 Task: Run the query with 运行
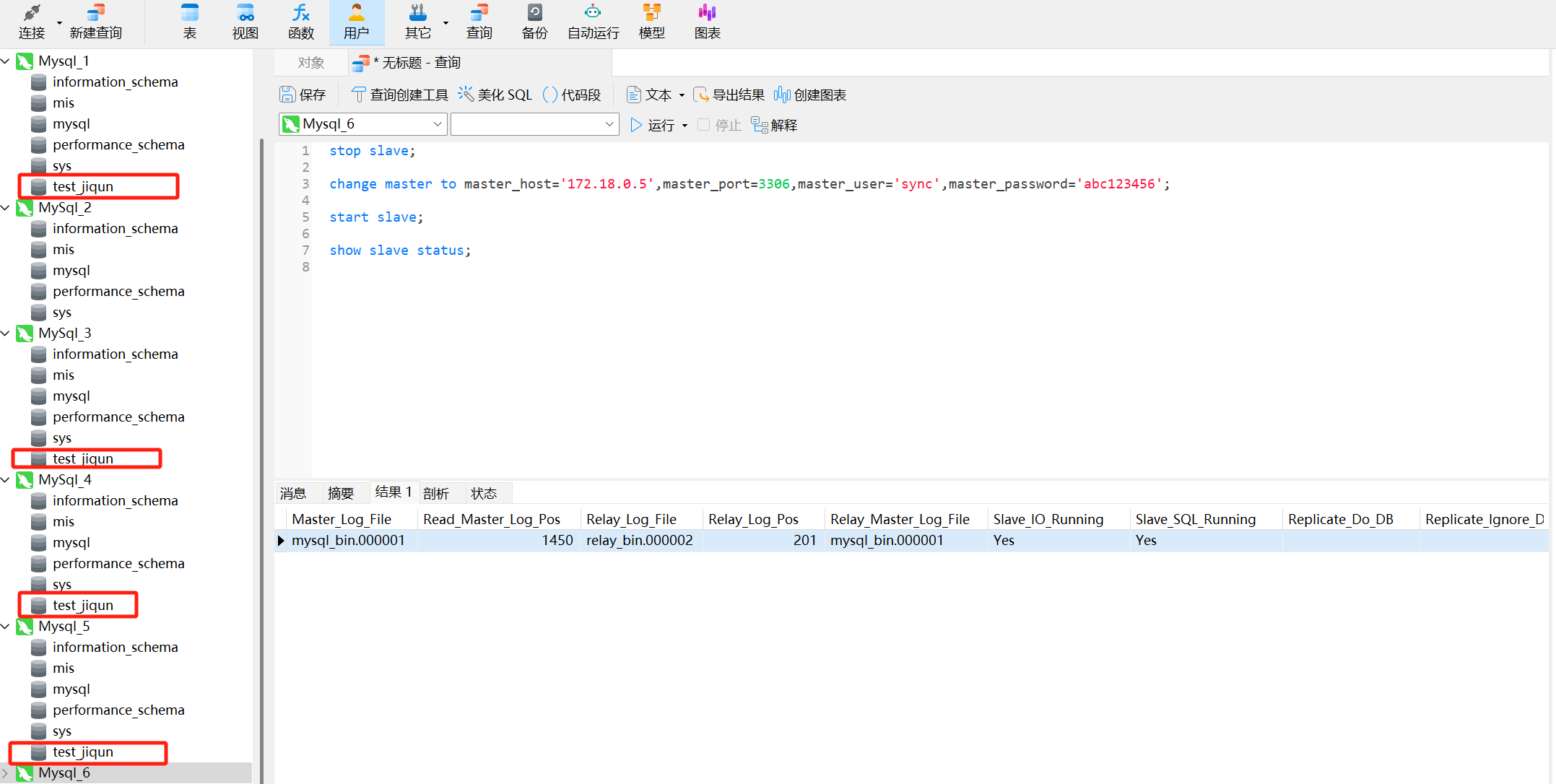[653, 125]
